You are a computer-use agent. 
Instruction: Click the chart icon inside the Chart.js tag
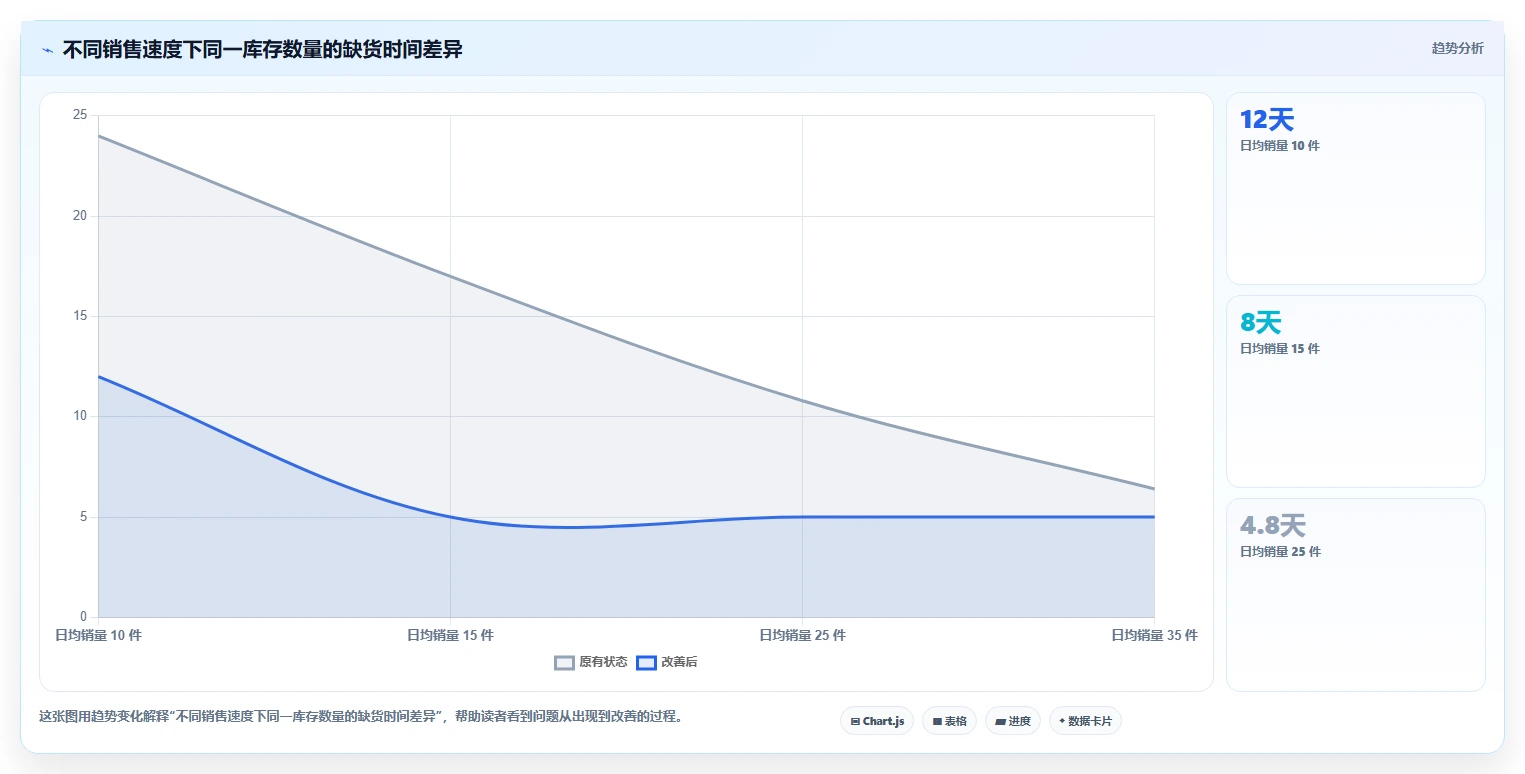pyautogui.click(x=855, y=721)
